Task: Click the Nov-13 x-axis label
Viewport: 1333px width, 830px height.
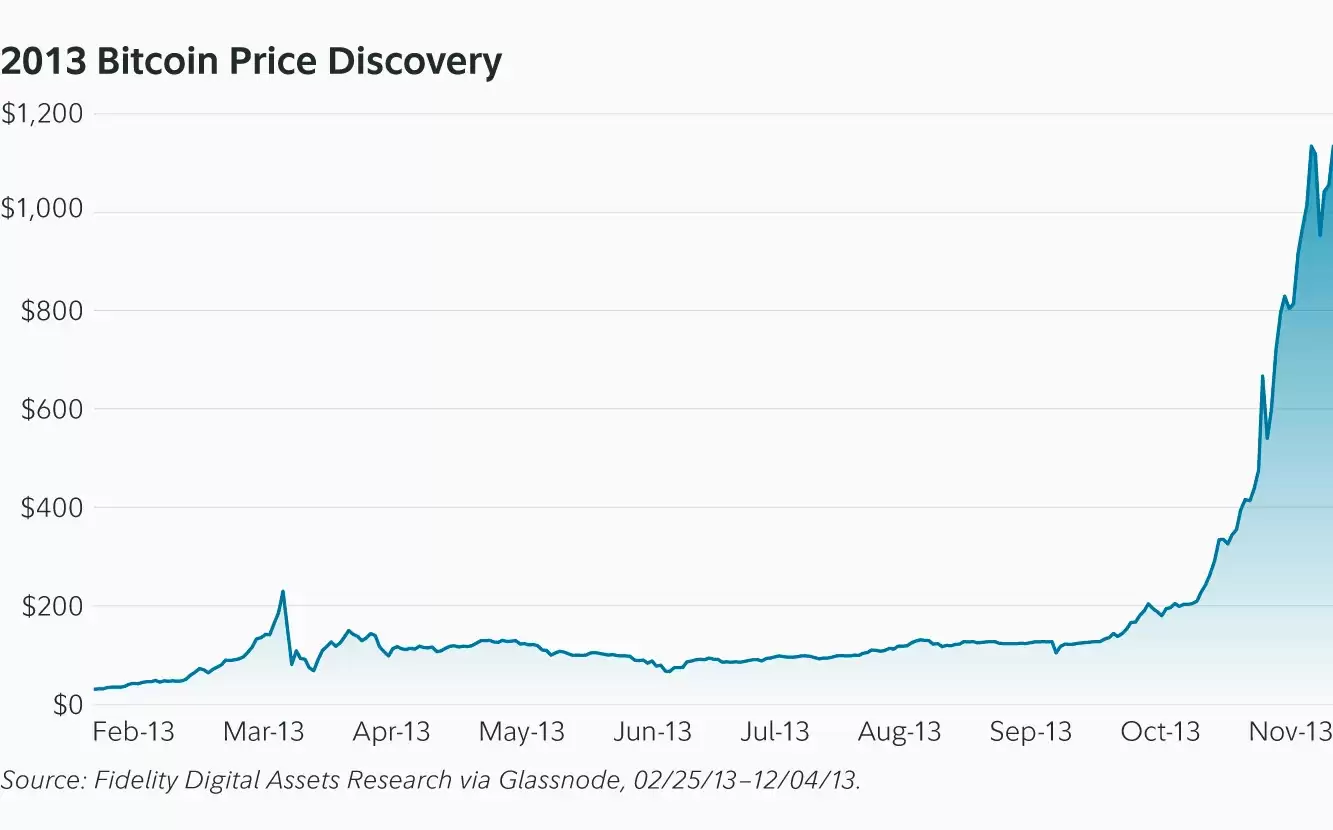Action: click(x=1291, y=732)
